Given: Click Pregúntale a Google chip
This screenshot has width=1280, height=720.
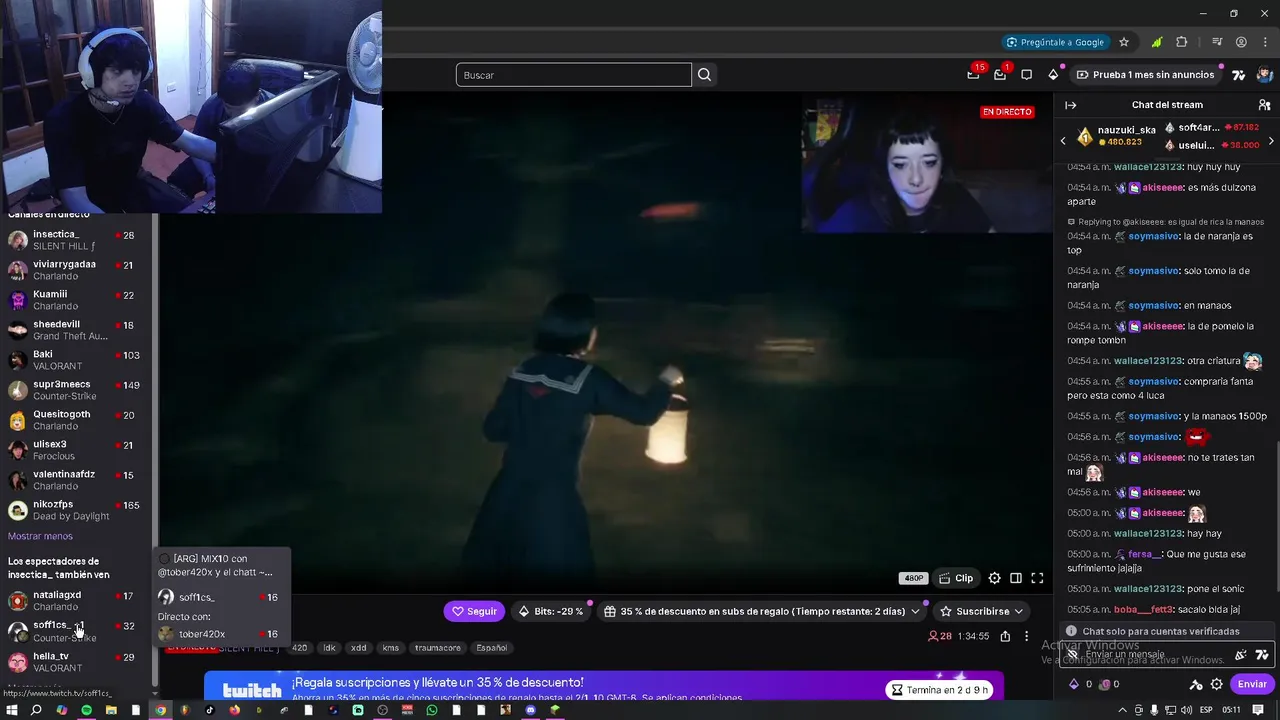Looking at the screenshot, I should coord(1055,42).
